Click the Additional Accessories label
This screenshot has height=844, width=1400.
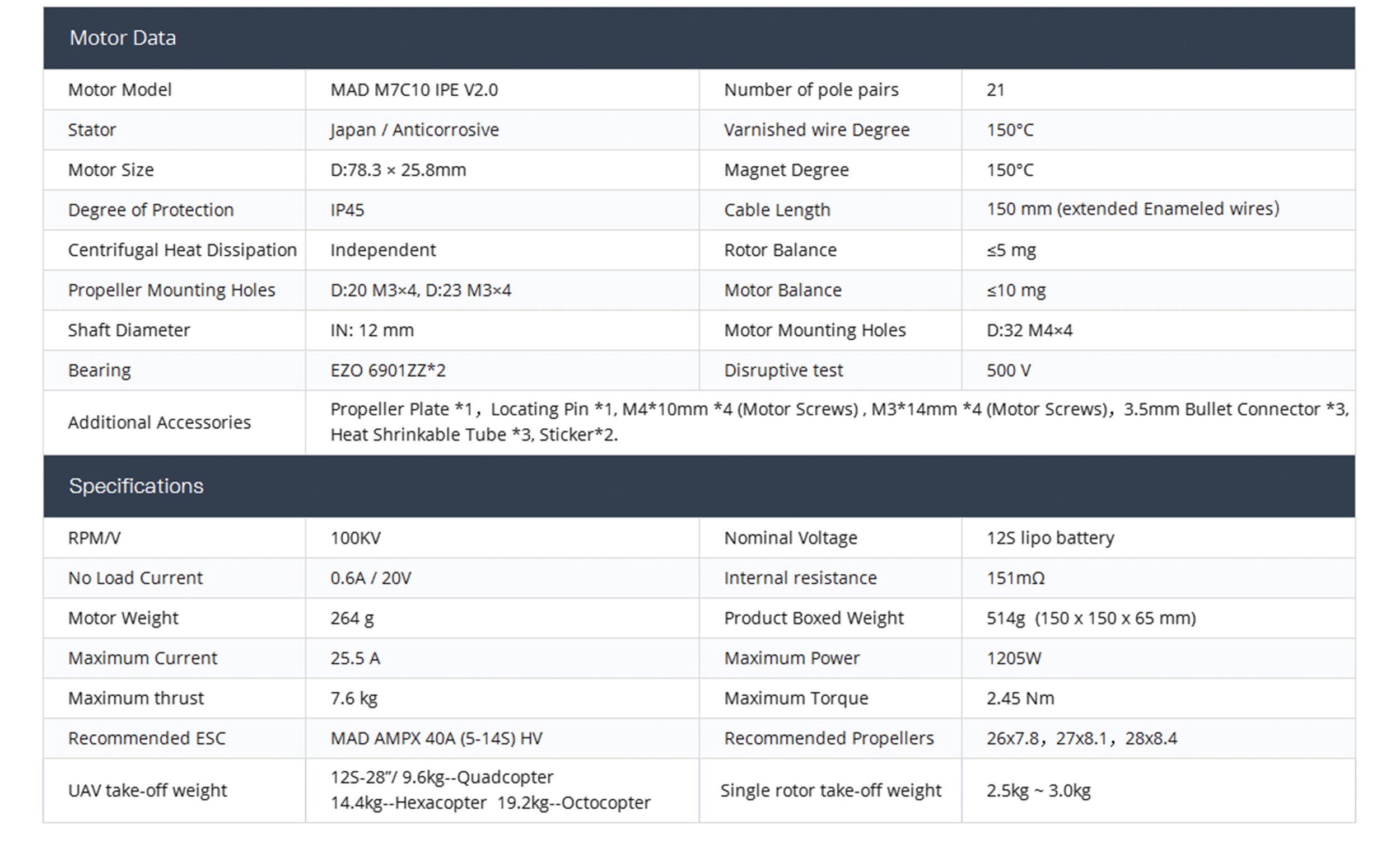coord(159,423)
